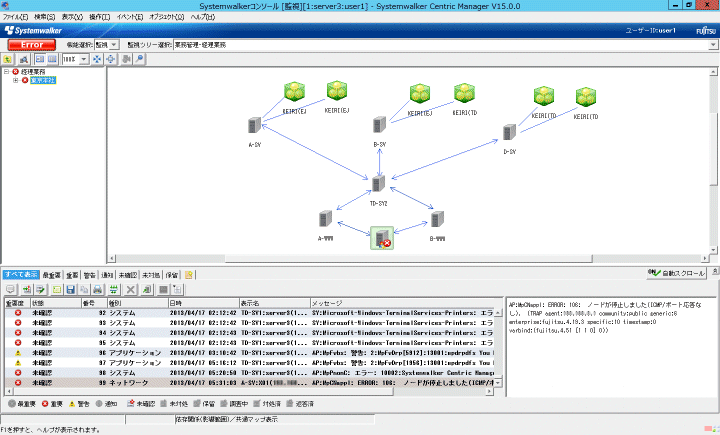Switch to the 通知 event tab

coord(107,275)
